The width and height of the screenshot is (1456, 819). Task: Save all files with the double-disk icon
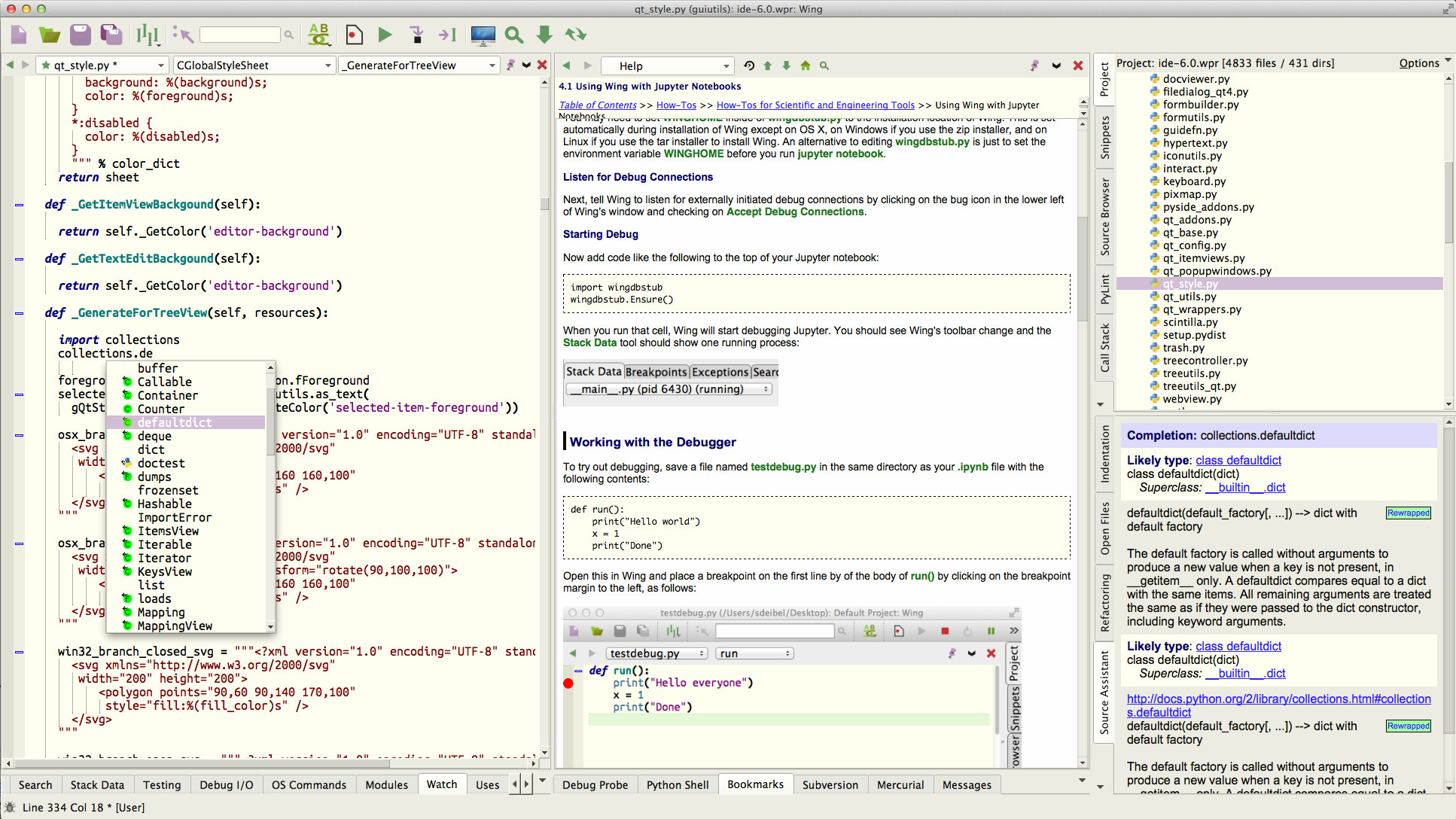(111, 35)
